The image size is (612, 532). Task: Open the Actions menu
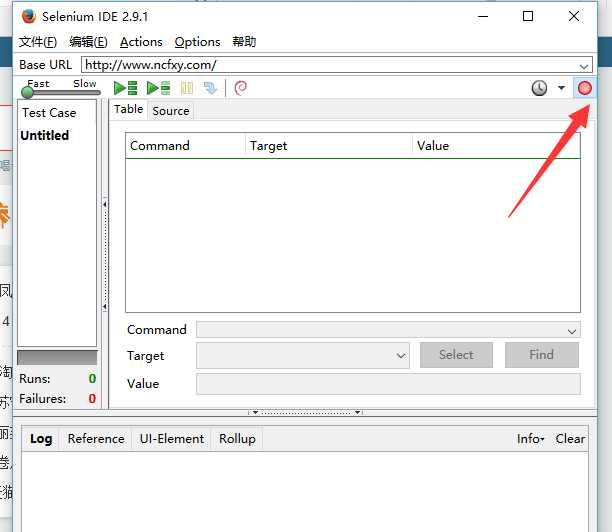[141, 42]
